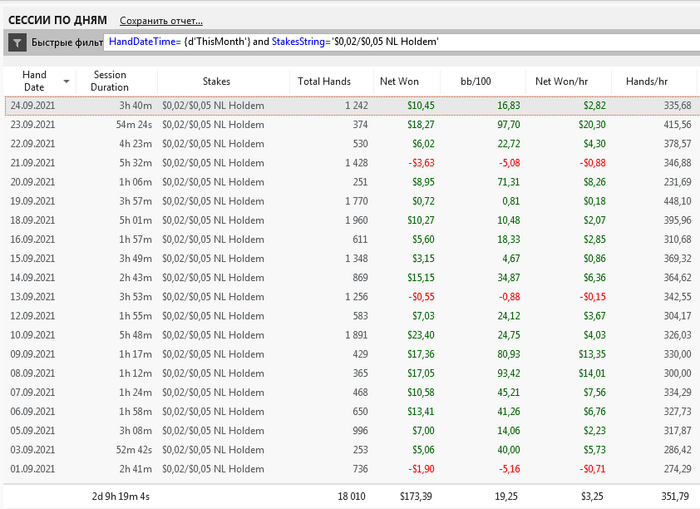700x509 pixels.
Task: Sort by the Total Hands column header
Action: click(323, 81)
